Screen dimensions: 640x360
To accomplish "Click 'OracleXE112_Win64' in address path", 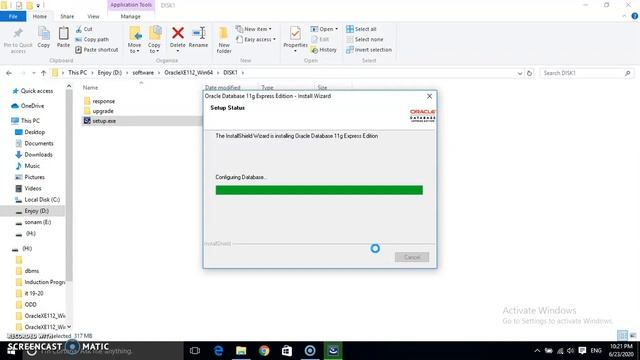I will coord(189,73).
